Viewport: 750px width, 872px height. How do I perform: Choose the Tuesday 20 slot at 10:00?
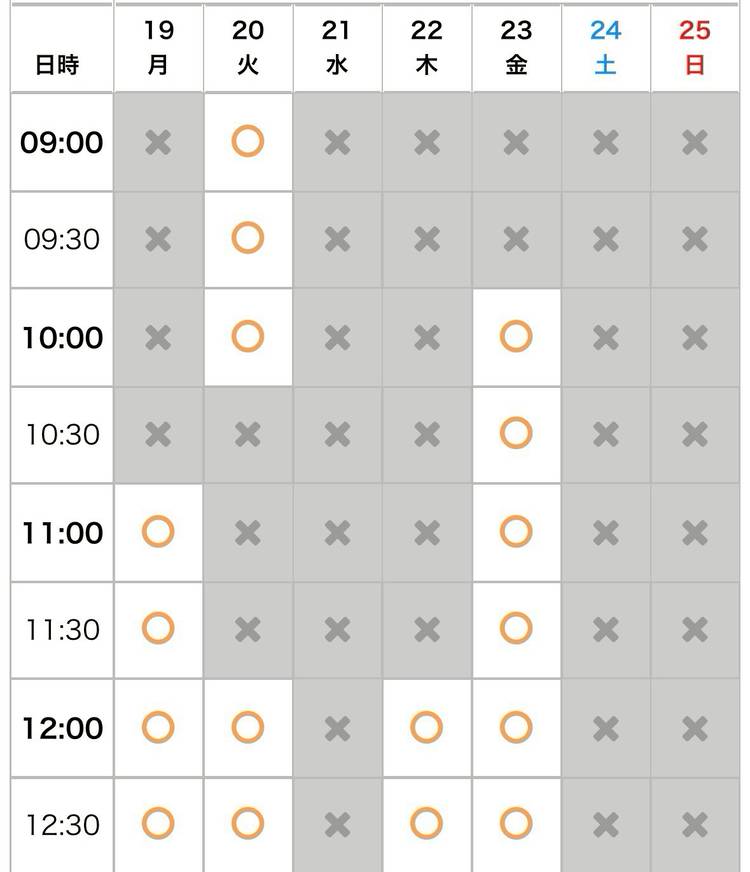[x=247, y=337]
